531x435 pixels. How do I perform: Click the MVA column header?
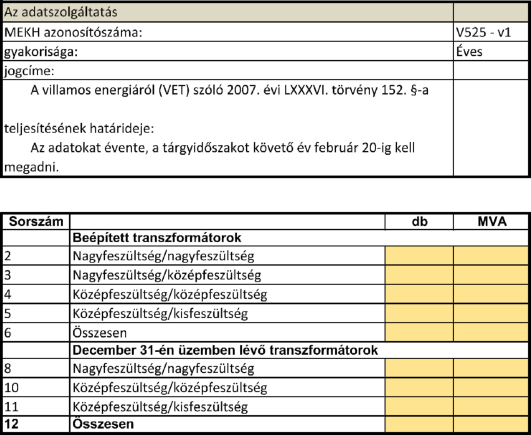491,222
